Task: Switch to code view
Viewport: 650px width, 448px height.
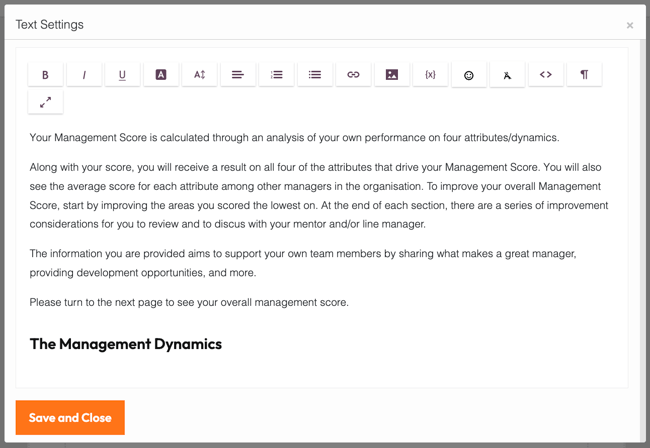Action: coord(546,75)
